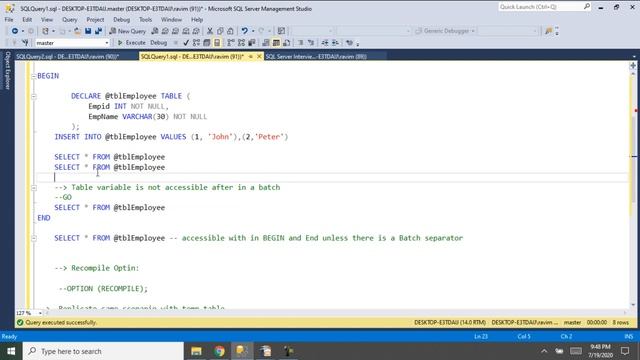Click the XMLA Query icon
The image size is (640, 360).
186,31
